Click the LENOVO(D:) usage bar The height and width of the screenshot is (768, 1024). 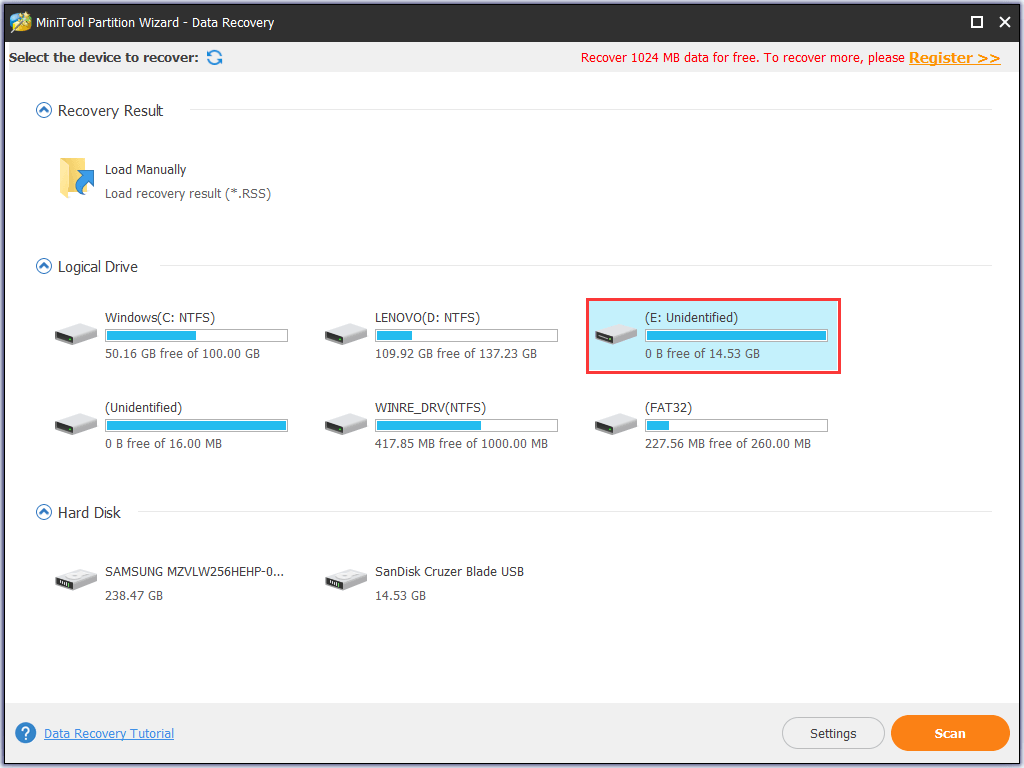click(x=466, y=336)
